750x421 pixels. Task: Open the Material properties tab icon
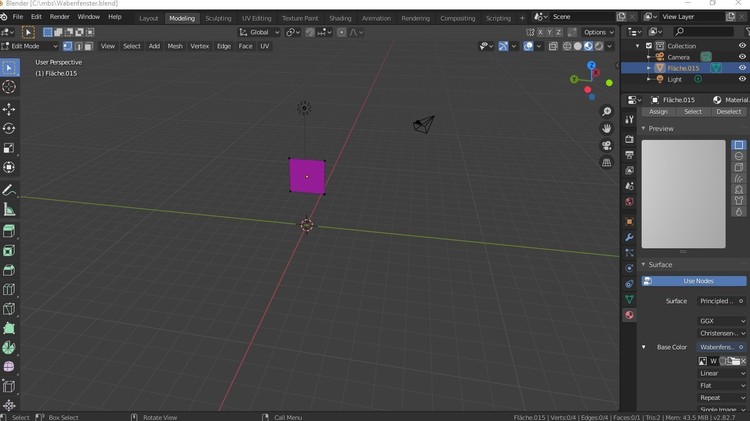[x=629, y=315]
